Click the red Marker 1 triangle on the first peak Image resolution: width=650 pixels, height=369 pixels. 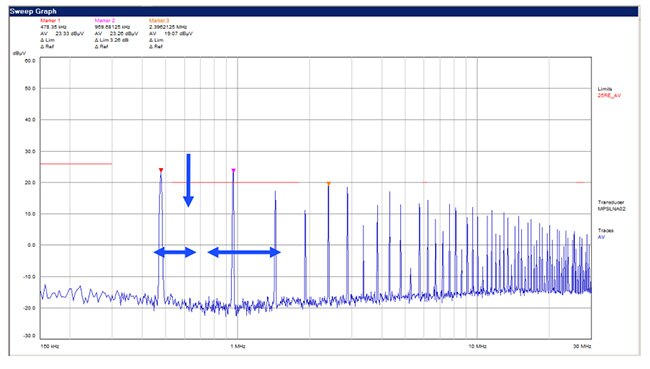click(x=161, y=170)
